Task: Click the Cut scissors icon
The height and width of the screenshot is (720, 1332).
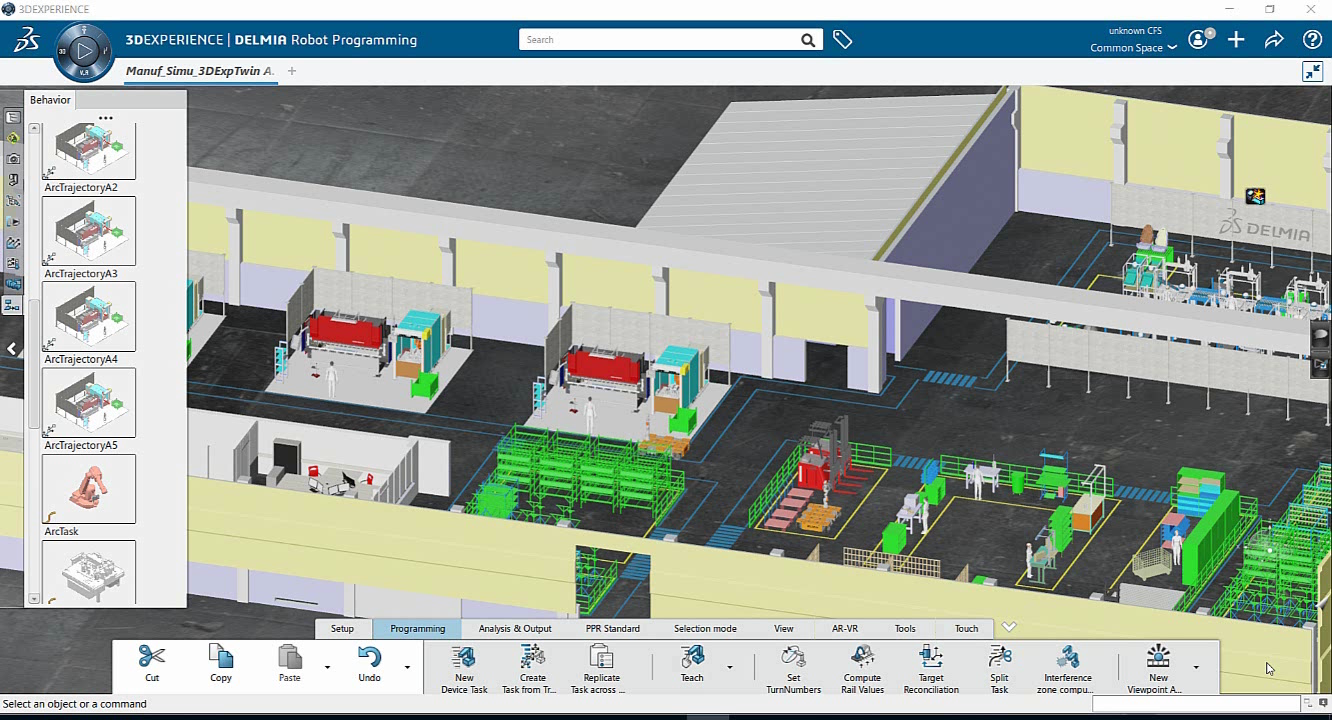Action: [152, 657]
